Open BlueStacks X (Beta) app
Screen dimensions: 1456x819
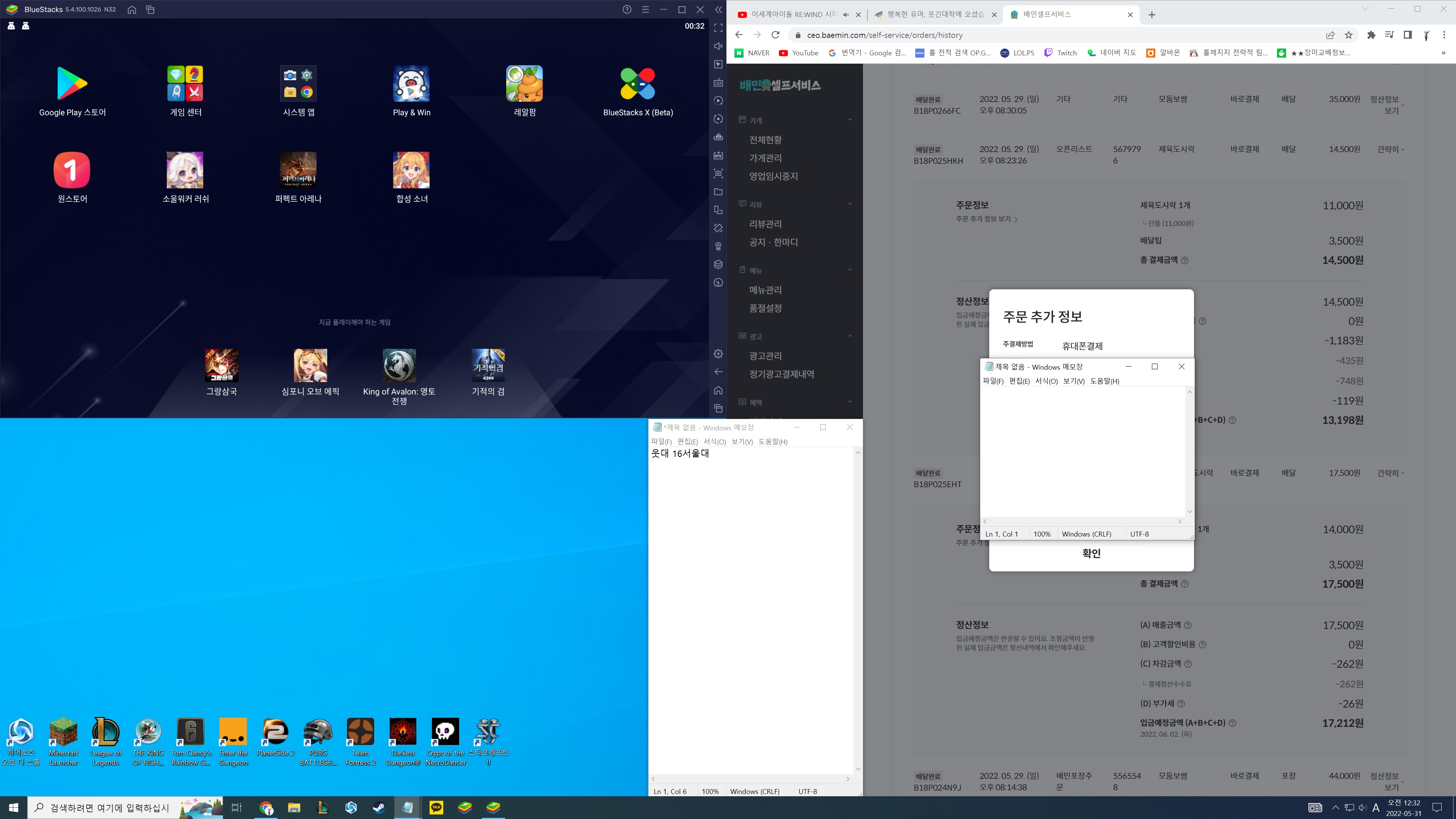[x=637, y=84]
